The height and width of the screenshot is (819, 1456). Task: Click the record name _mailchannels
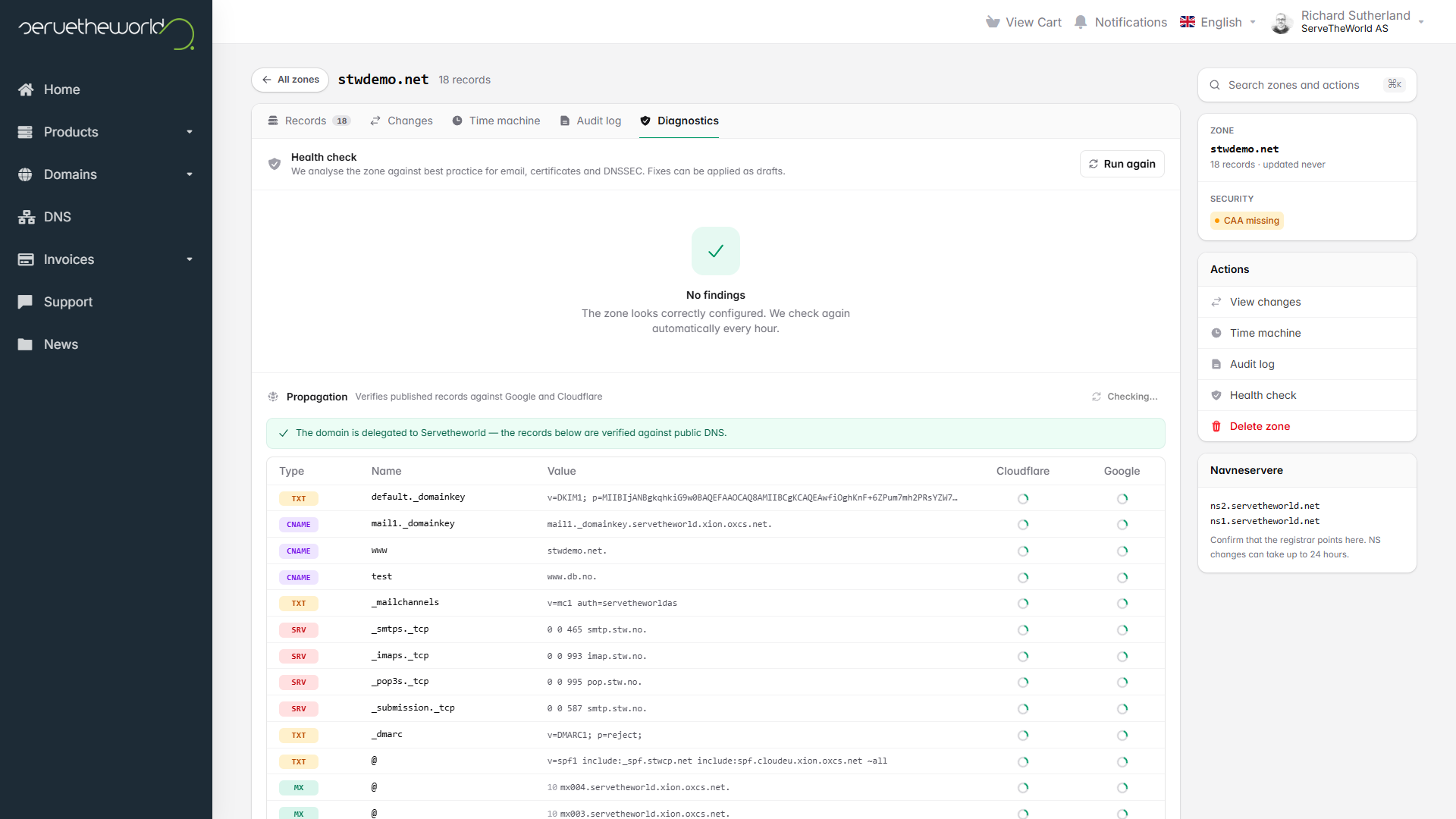(405, 602)
